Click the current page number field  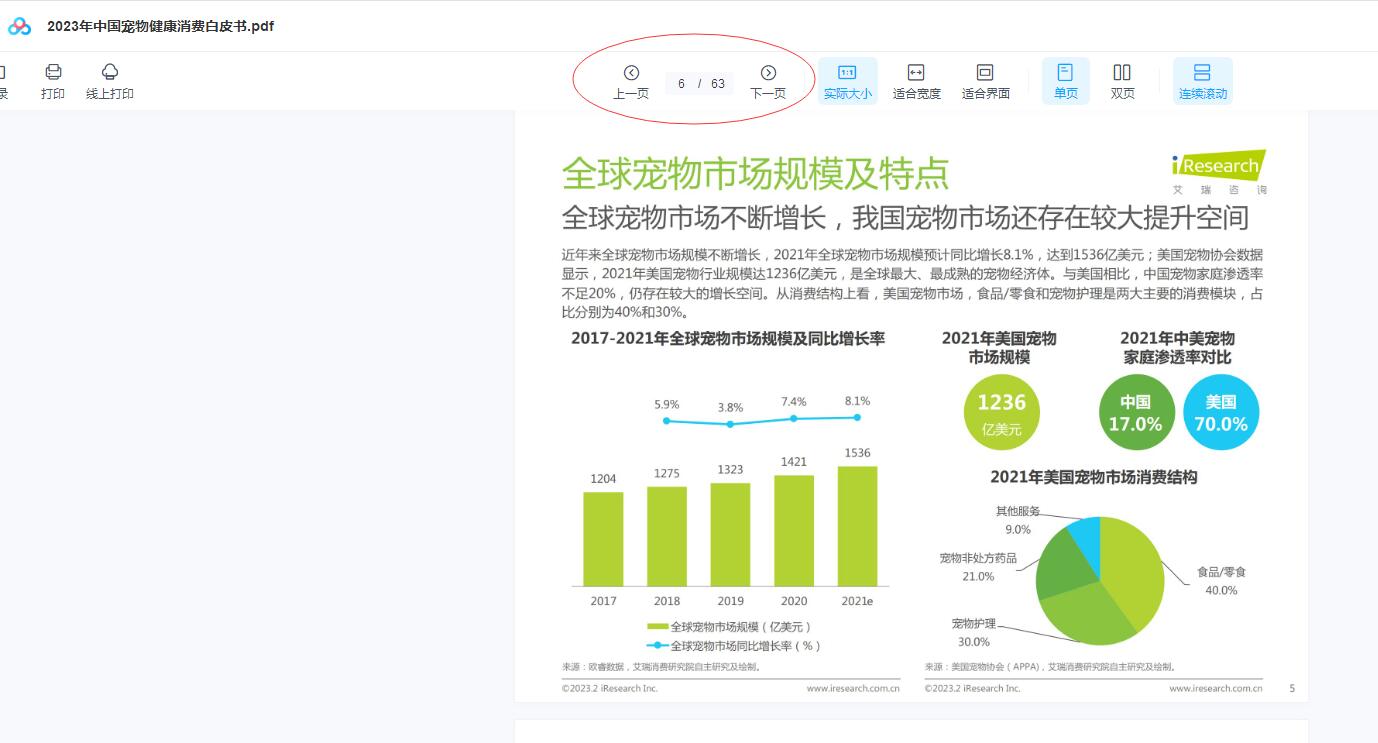[x=682, y=84]
